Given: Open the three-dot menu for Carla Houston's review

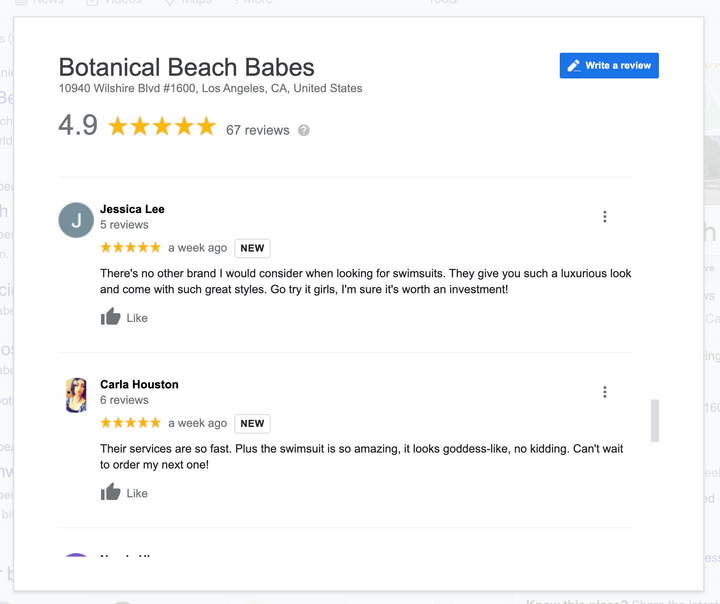Looking at the screenshot, I should [605, 392].
